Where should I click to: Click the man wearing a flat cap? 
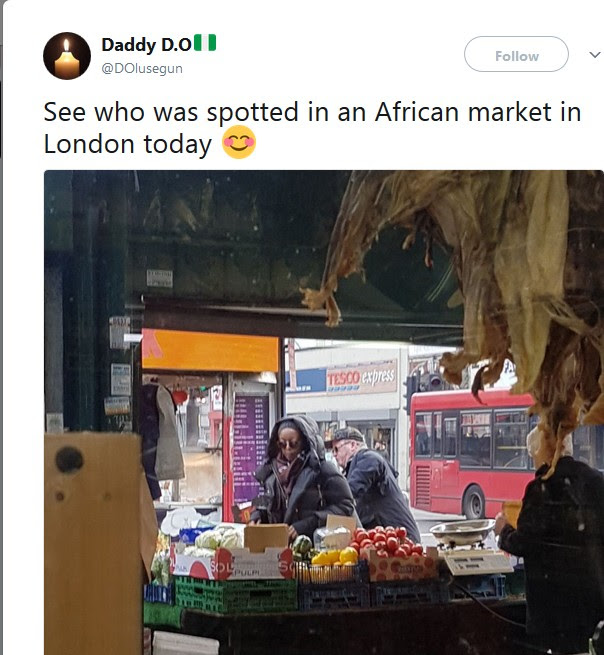pos(373,480)
